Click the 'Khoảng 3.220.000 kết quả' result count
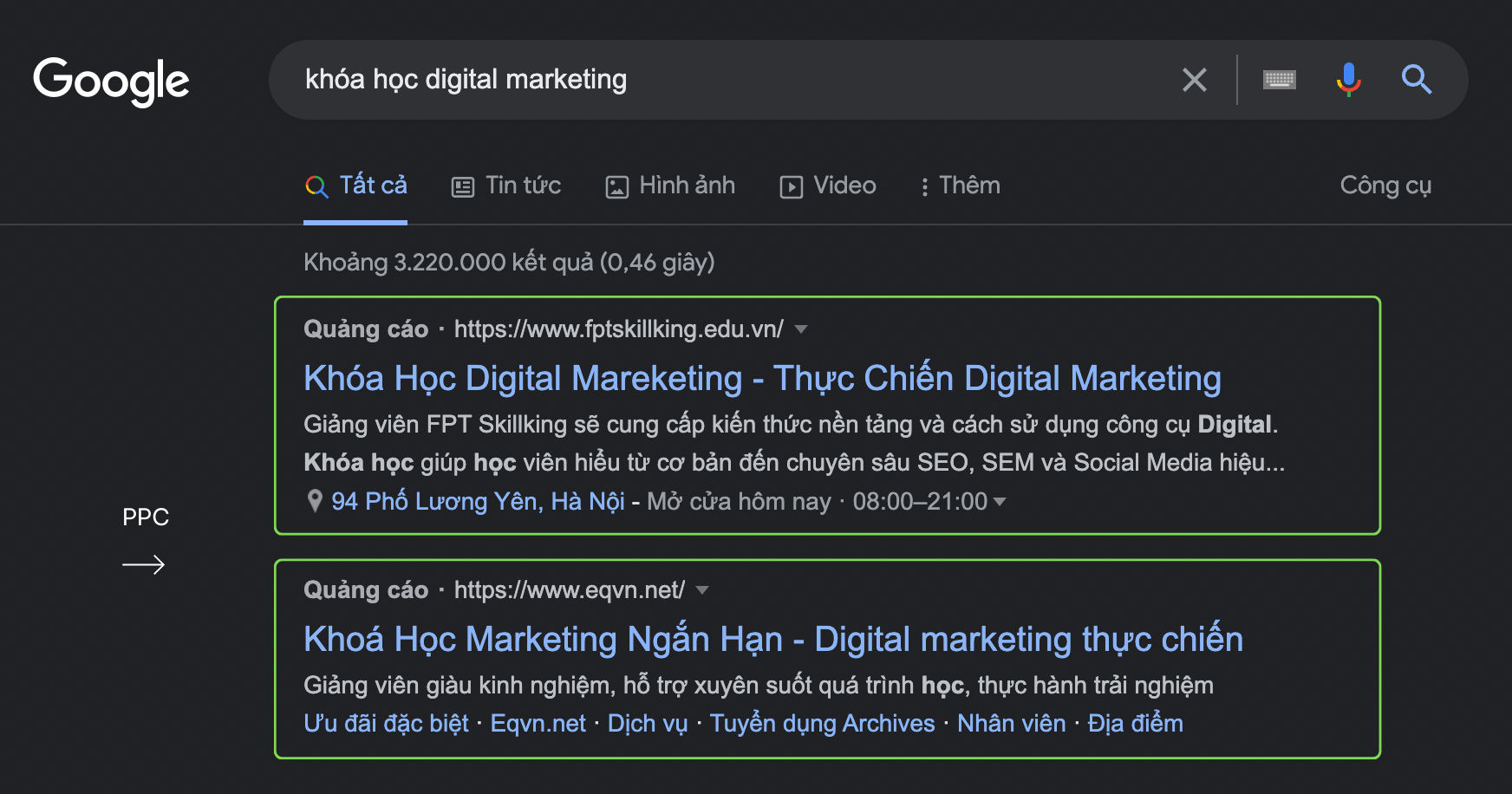This screenshot has height=794, width=1512. coord(509,262)
